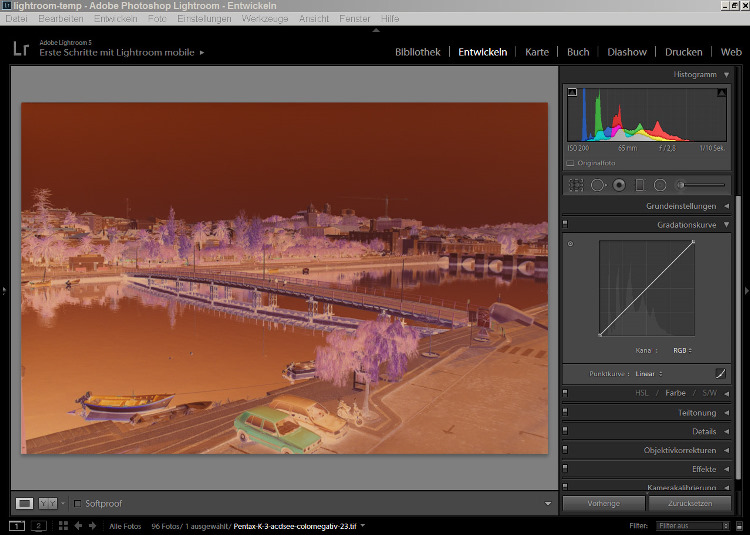Show the grid view icon in filmstrip bar
The width and height of the screenshot is (750, 535).
tap(63, 525)
